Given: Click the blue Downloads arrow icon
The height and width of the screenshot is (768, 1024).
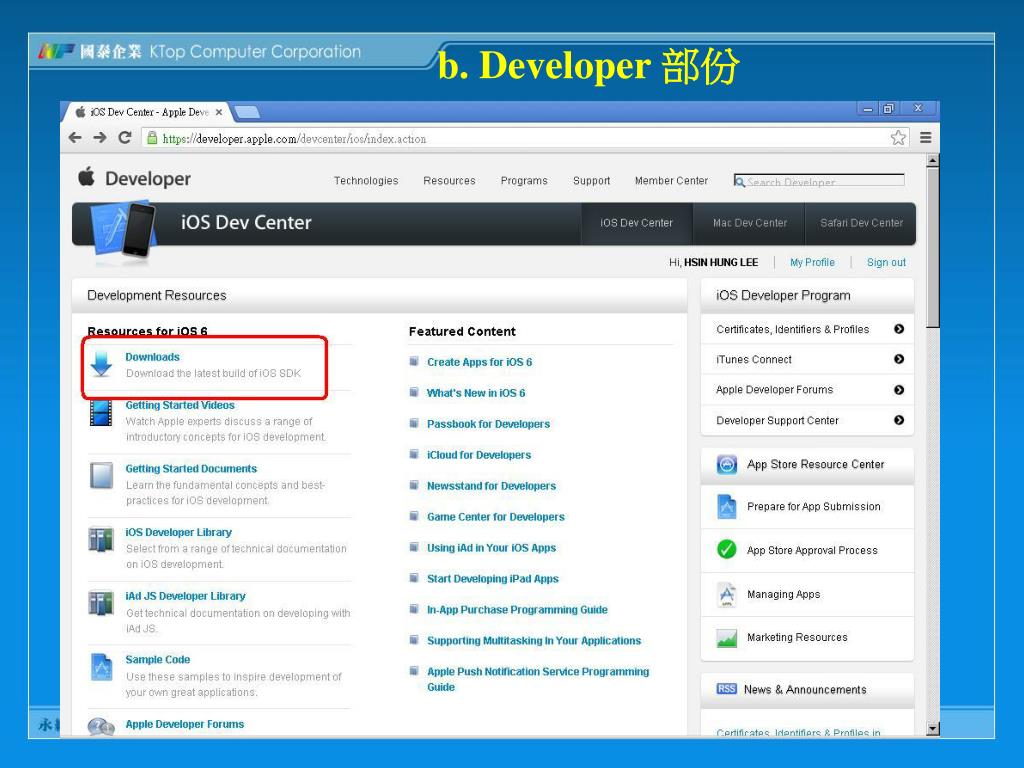Looking at the screenshot, I should (x=101, y=363).
